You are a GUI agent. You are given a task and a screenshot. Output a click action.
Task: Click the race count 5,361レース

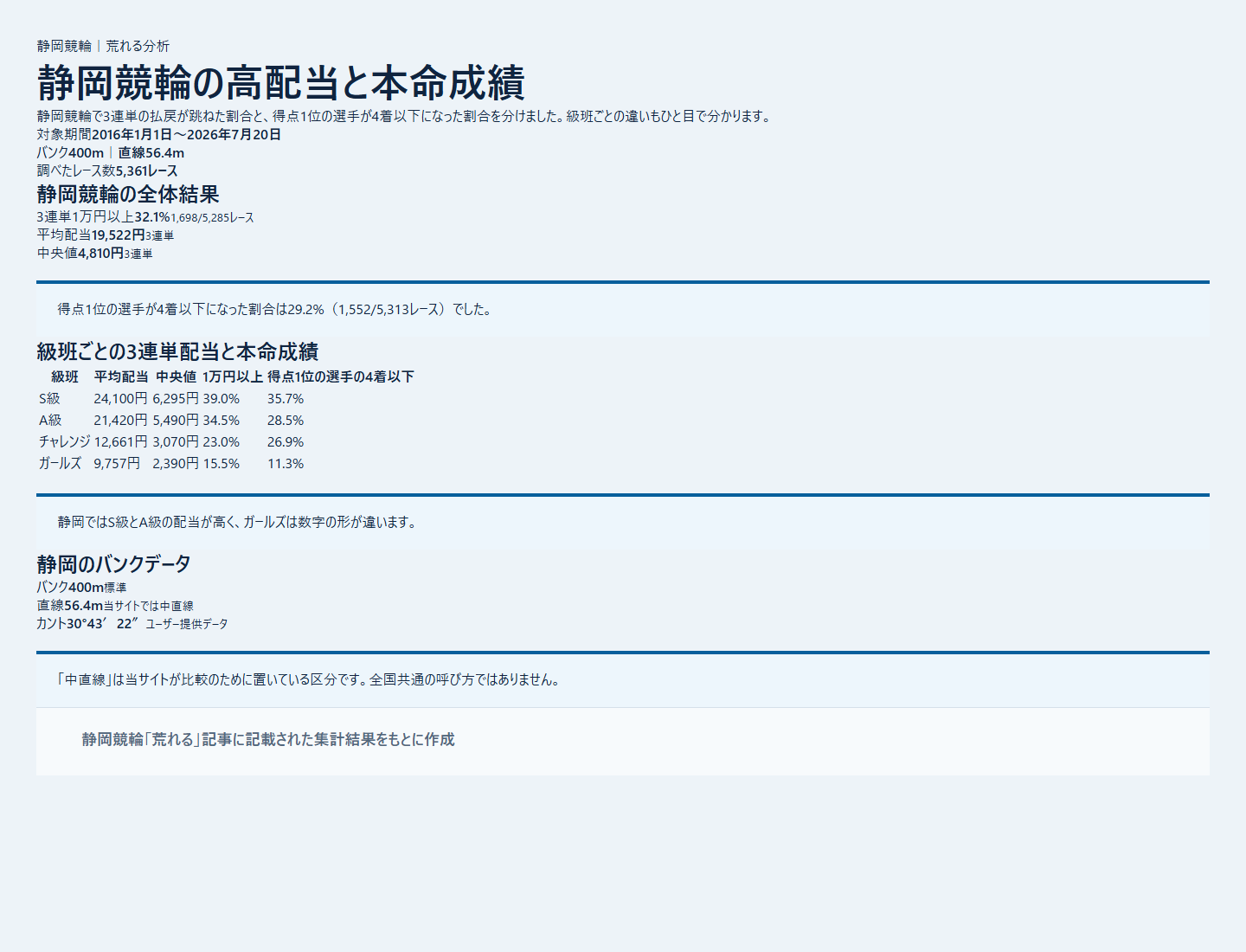(x=146, y=171)
